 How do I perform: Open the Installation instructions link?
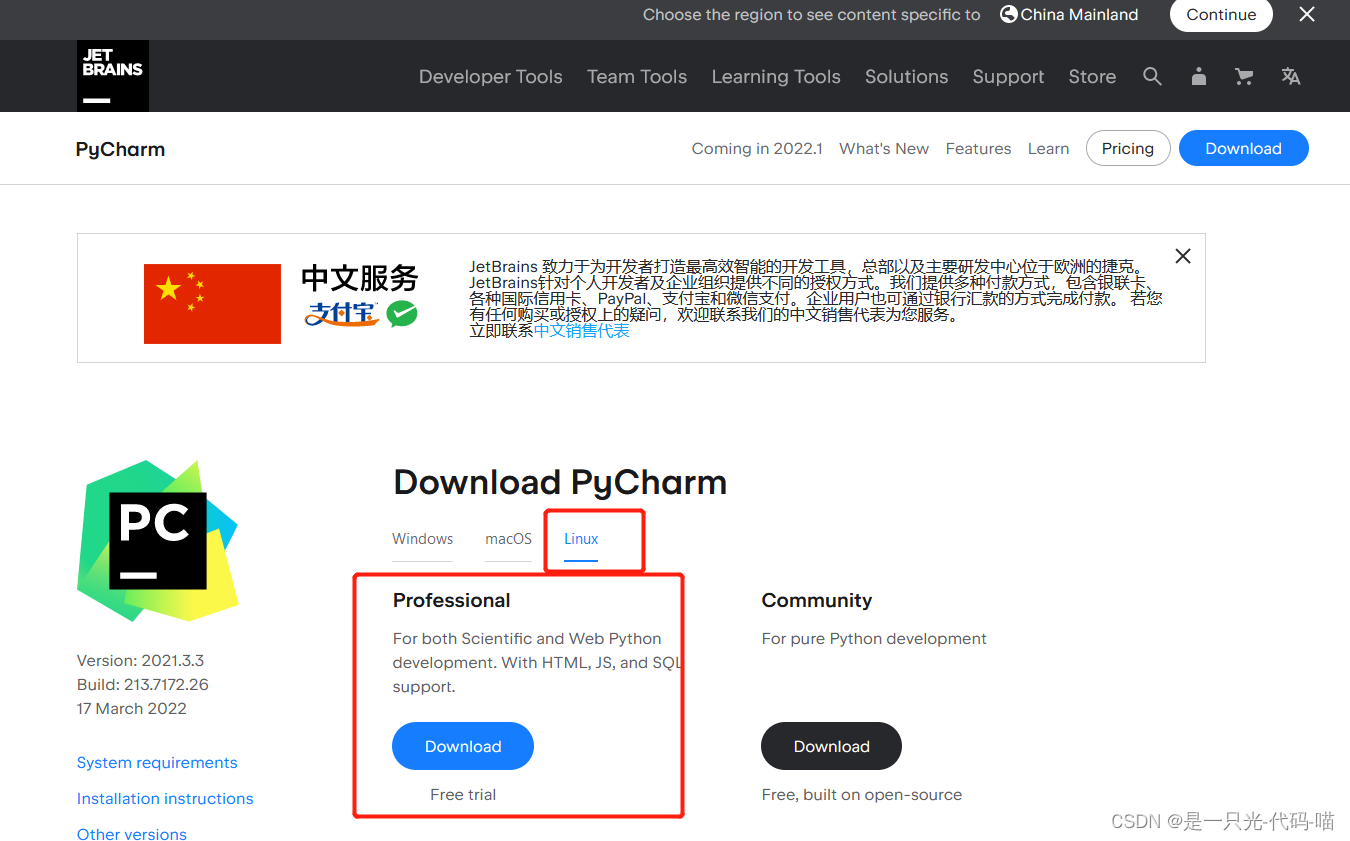pos(165,798)
